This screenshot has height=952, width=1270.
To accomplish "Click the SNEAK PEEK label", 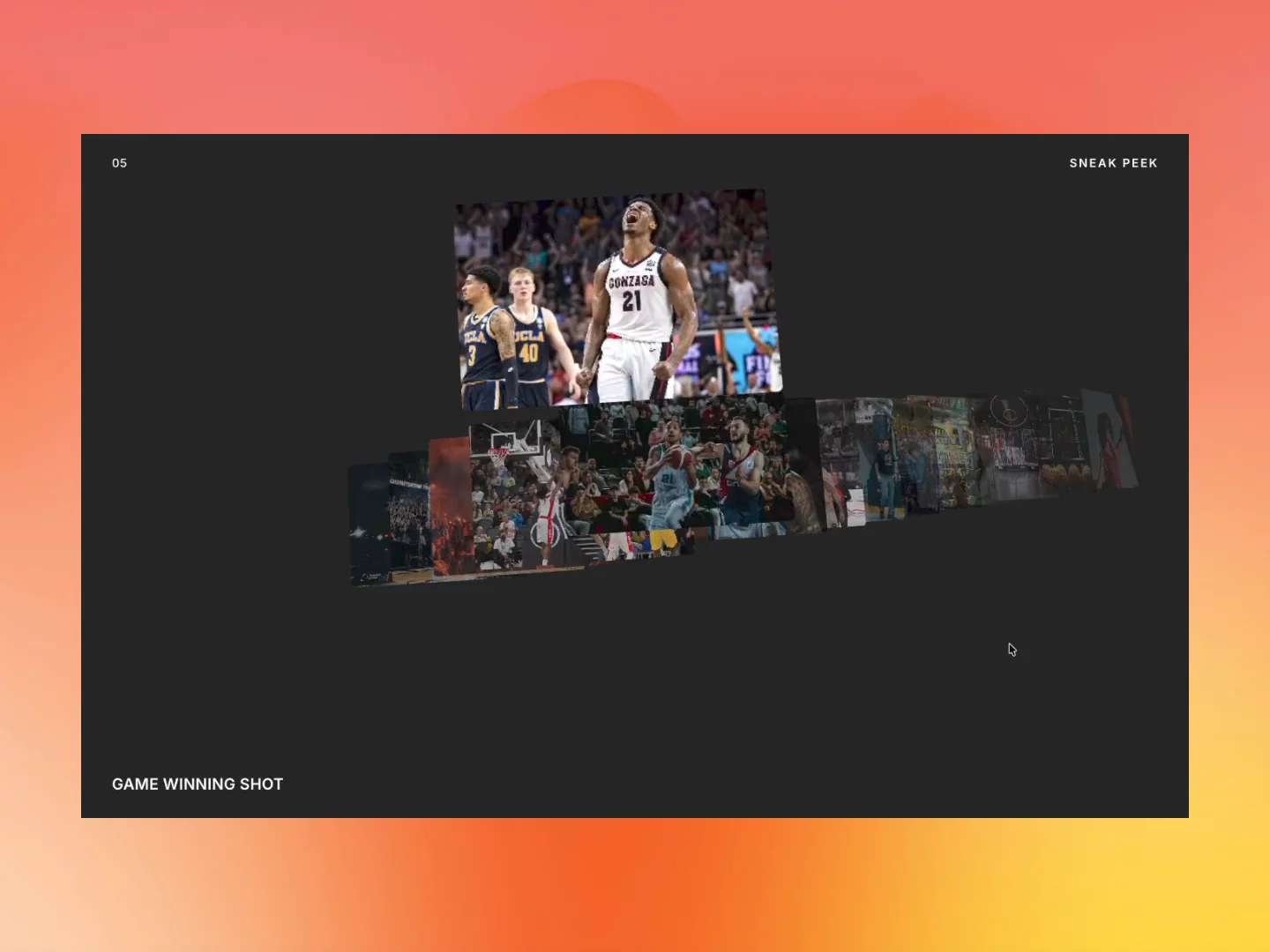I will coord(1113,163).
